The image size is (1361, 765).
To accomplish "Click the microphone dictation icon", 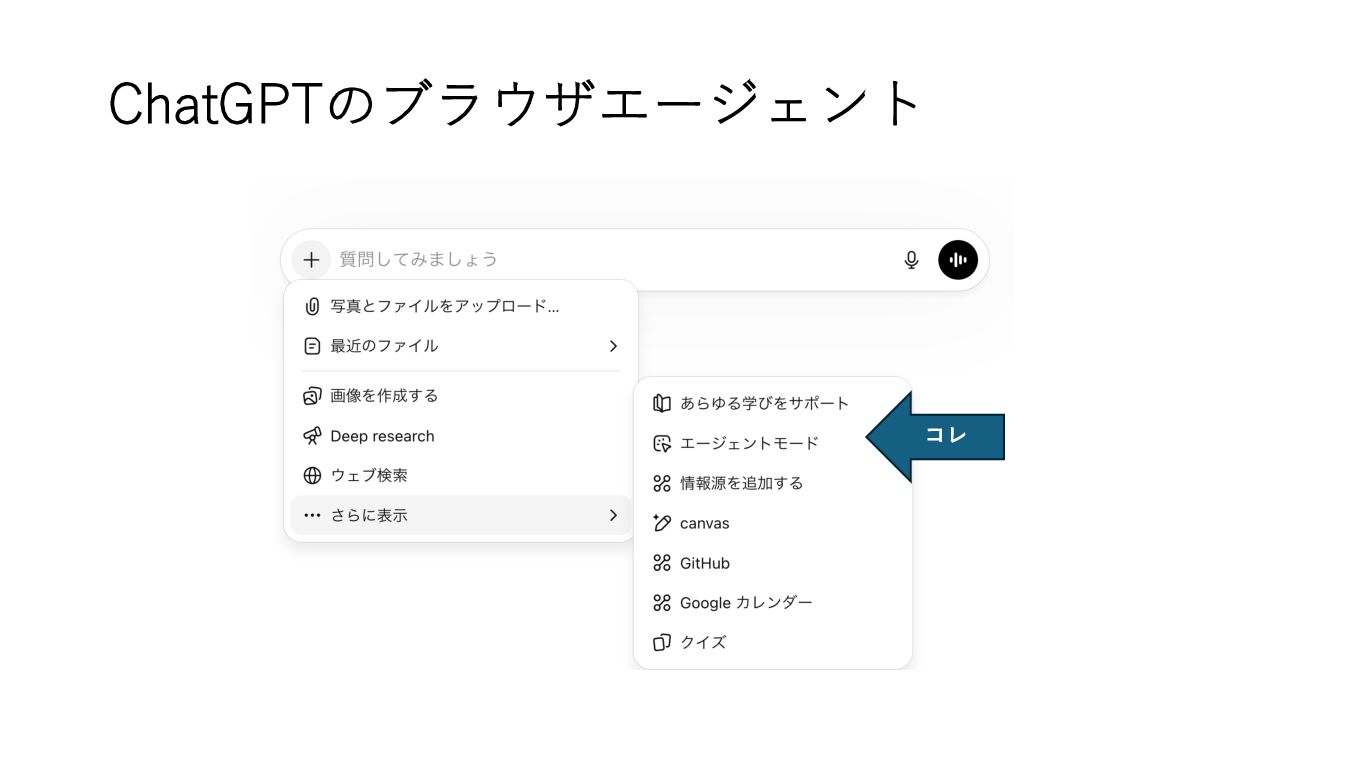I will (x=911, y=260).
